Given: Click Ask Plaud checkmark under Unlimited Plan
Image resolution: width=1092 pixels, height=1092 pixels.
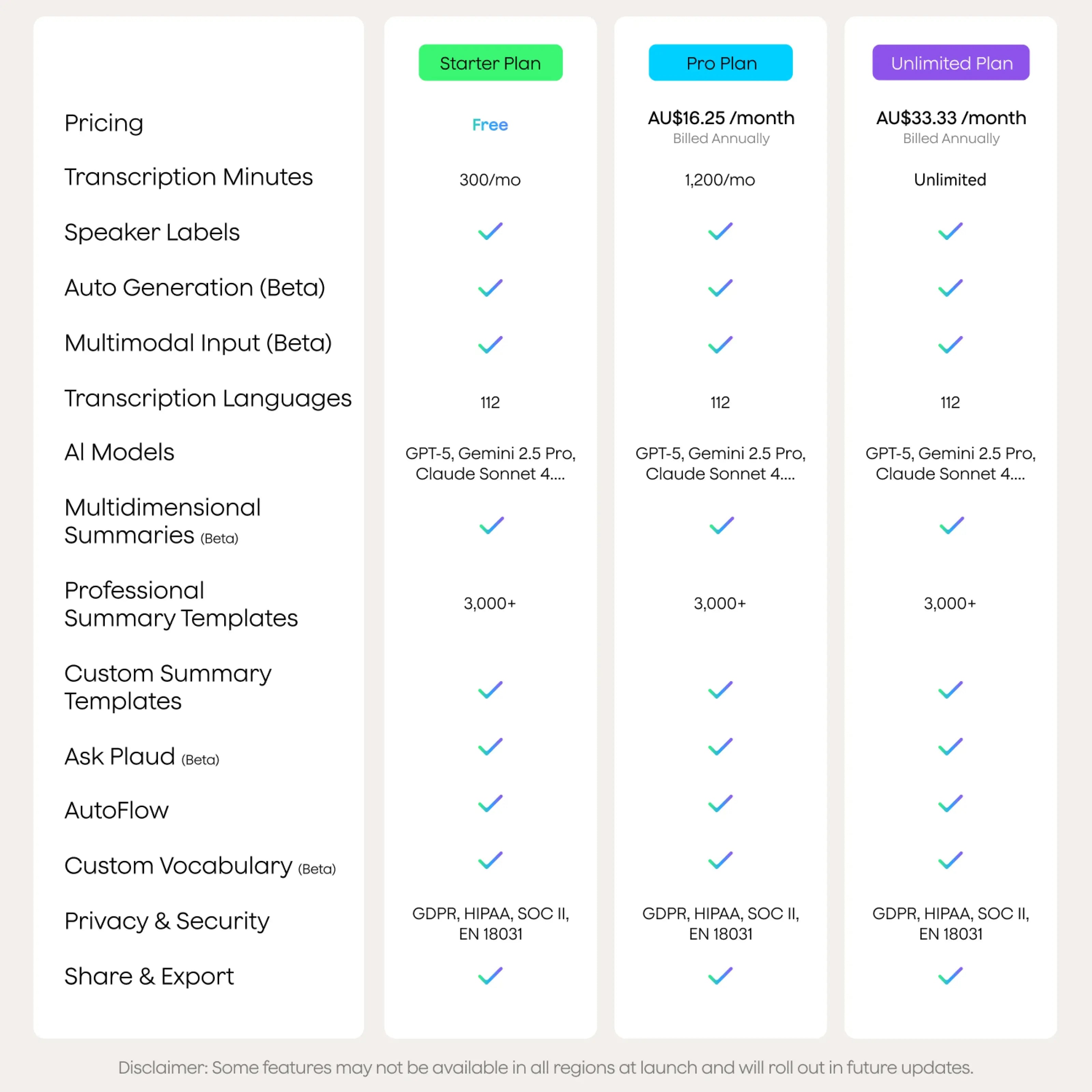Looking at the screenshot, I should 950,747.
